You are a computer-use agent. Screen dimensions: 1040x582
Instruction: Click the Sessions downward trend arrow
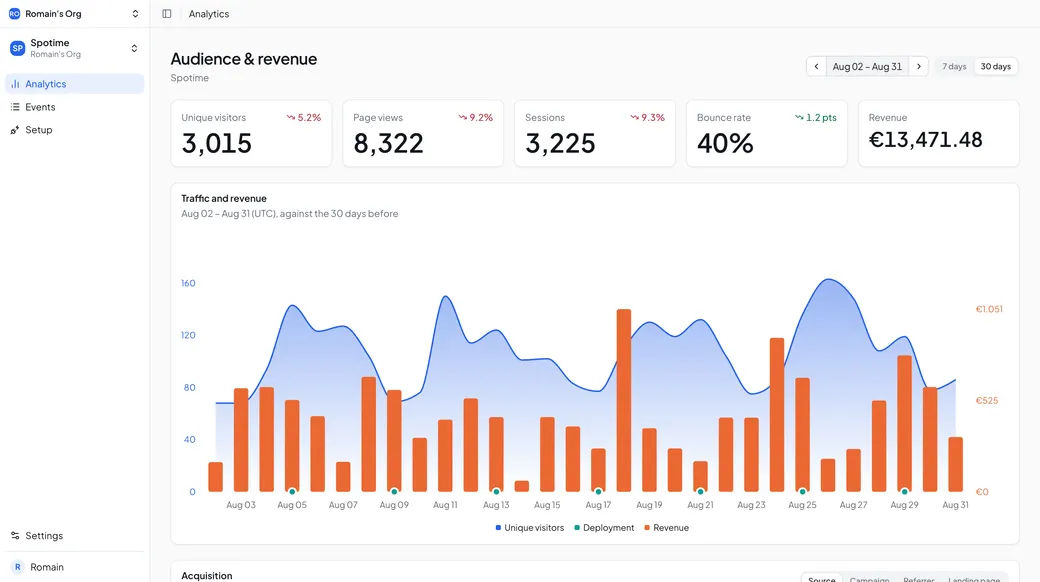click(634, 117)
